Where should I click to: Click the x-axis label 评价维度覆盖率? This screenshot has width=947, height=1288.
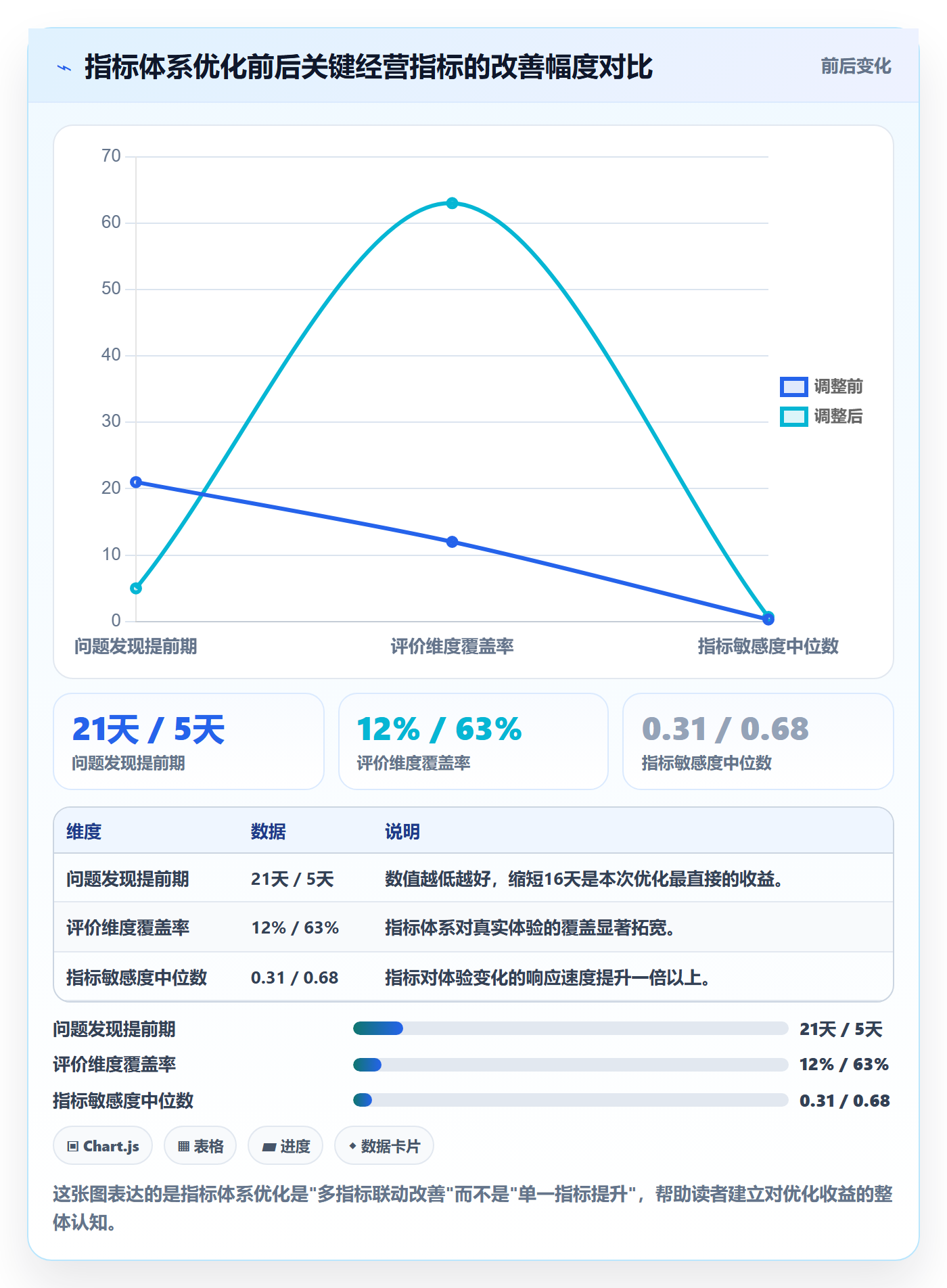click(x=452, y=646)
